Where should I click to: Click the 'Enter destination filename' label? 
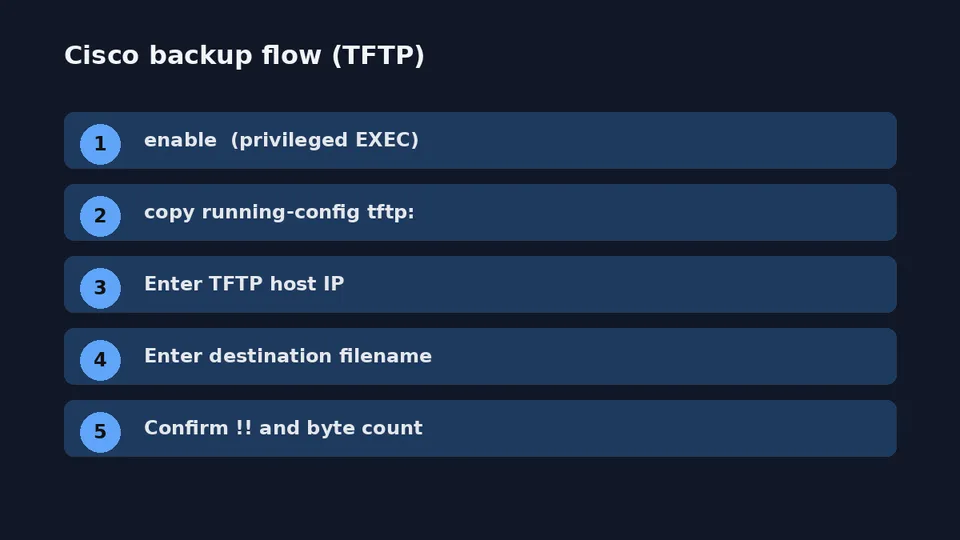pos(288,356)
